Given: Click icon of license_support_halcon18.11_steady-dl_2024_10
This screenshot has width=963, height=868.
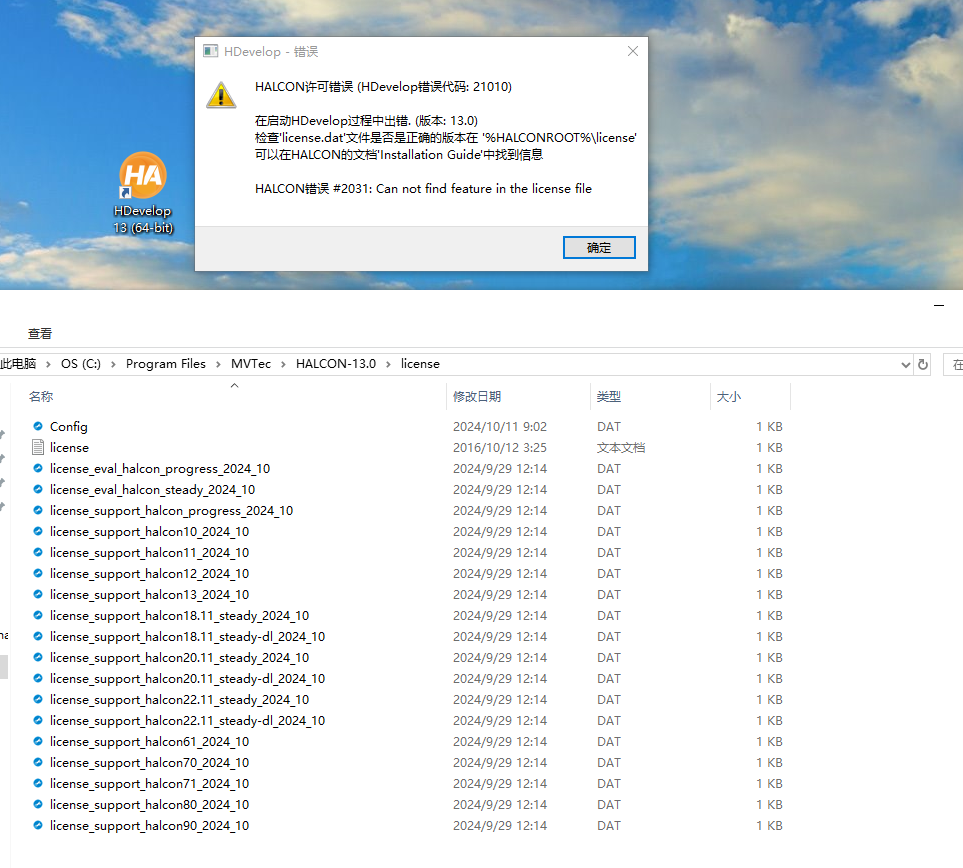Looking at the screenshot, I should [38, 636].
